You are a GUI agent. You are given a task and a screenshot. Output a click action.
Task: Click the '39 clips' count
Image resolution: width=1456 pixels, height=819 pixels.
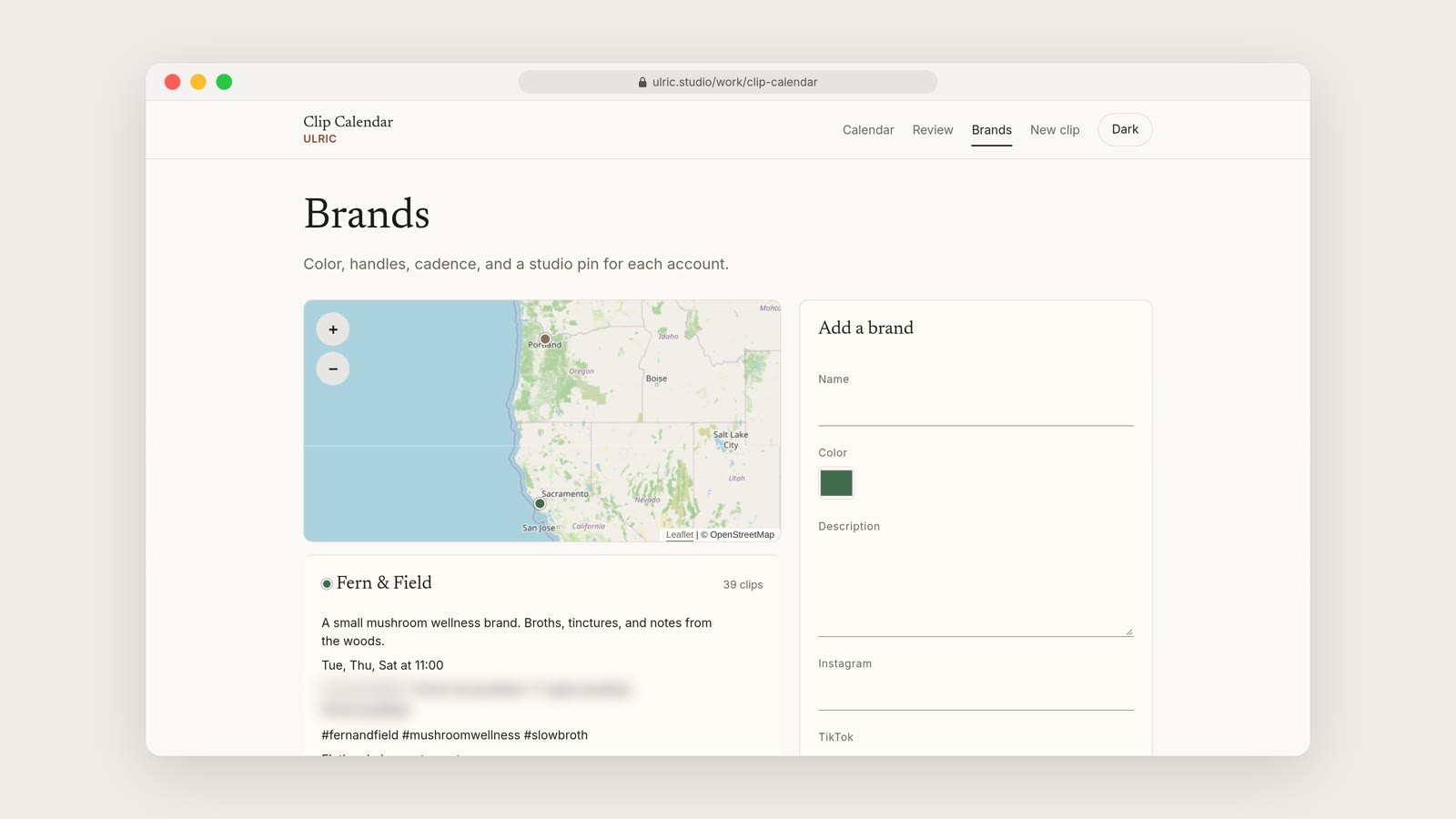[x=743, y=585]
